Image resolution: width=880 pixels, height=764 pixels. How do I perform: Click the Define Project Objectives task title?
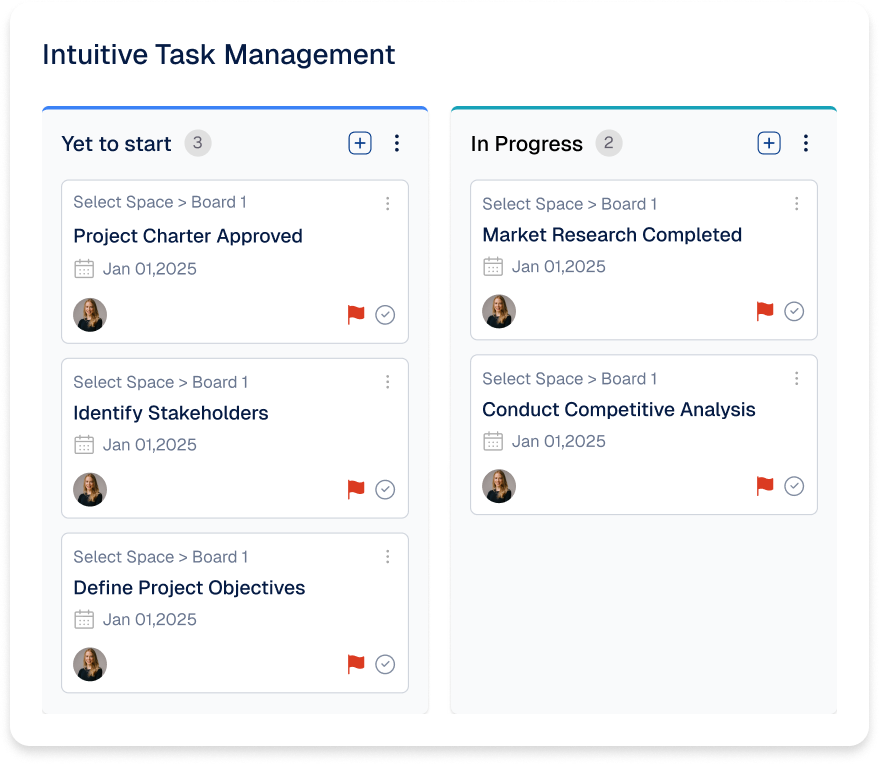tap(189, 587)
